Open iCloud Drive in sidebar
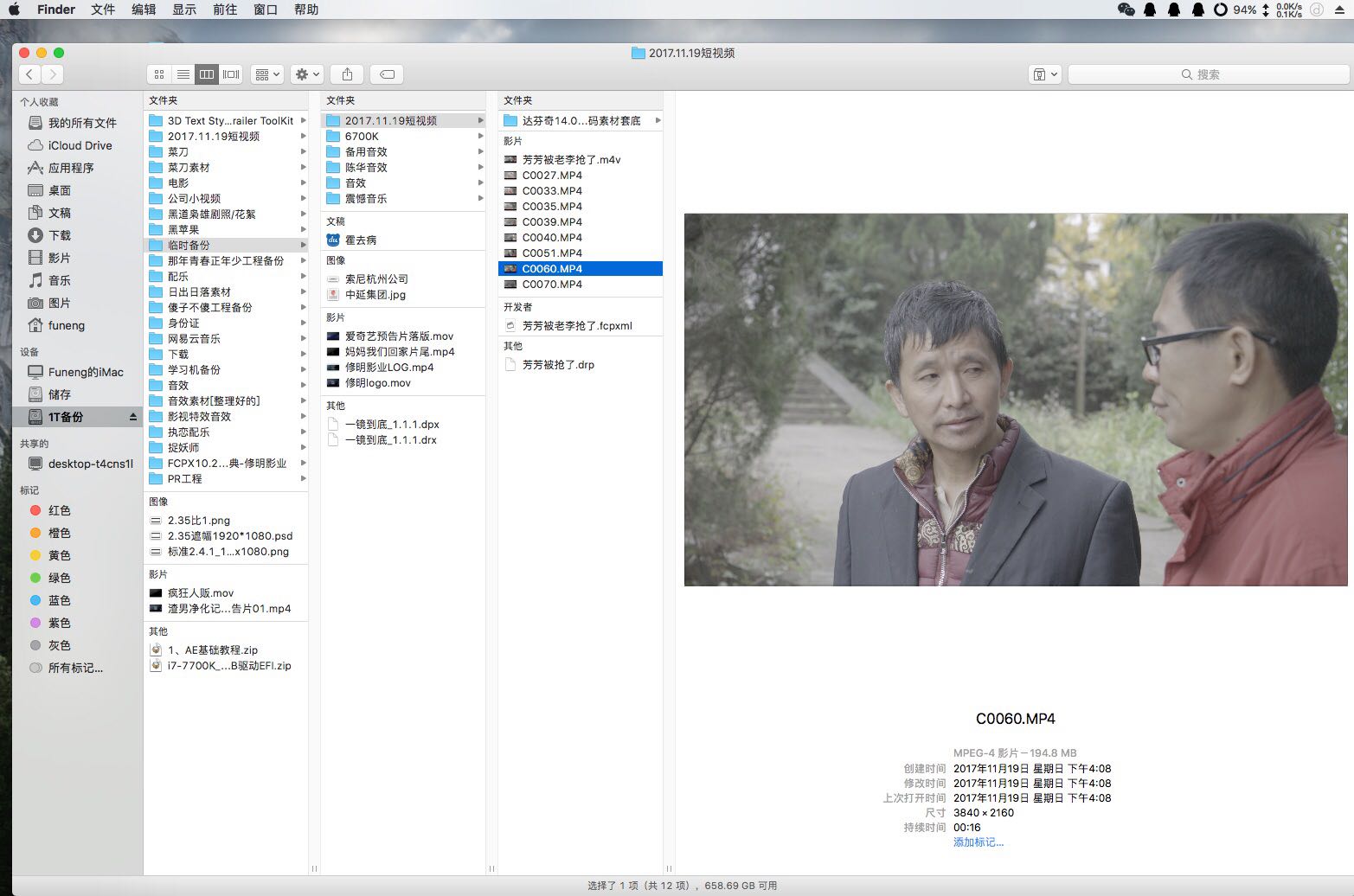Screen dimensions: 1354x896 pos(80,145)
